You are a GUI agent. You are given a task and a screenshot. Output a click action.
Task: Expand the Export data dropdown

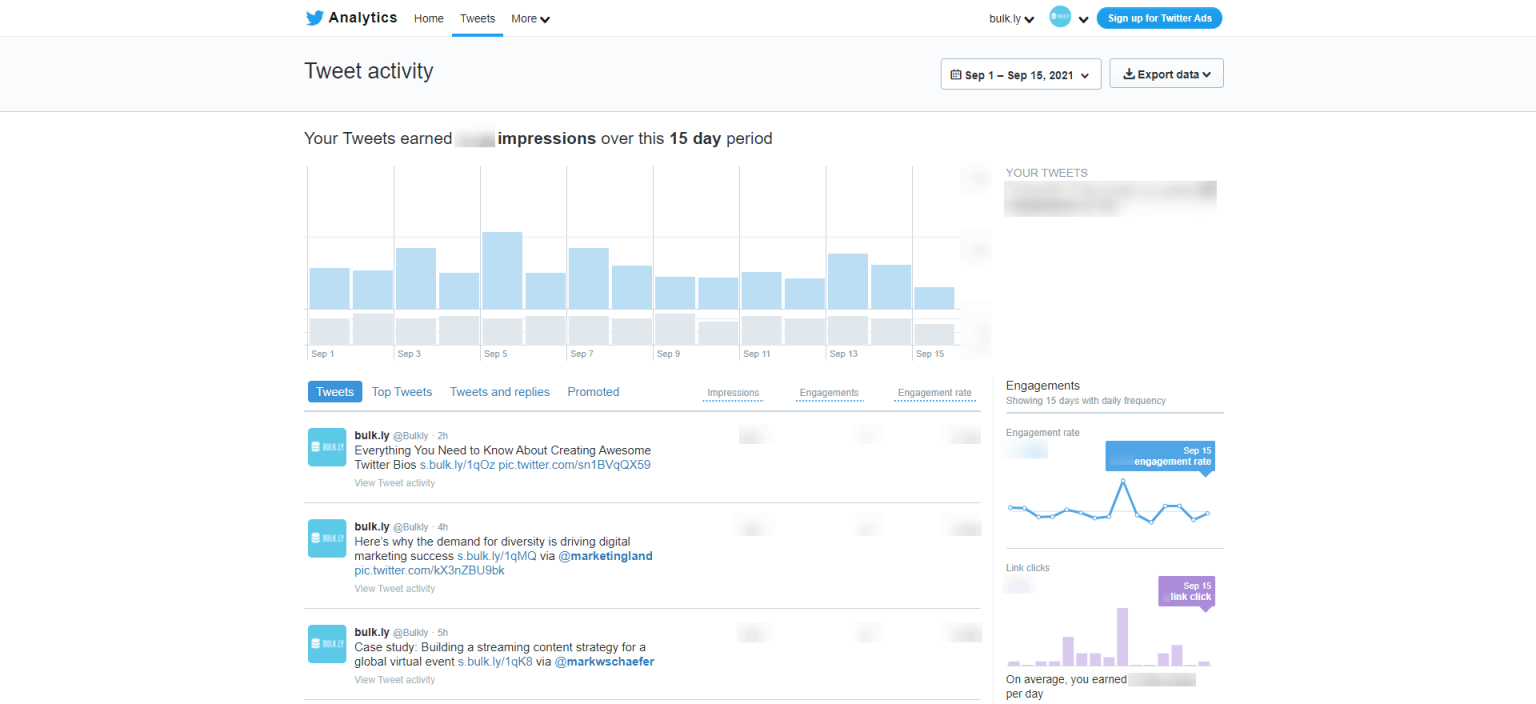tap(1167, 74)
